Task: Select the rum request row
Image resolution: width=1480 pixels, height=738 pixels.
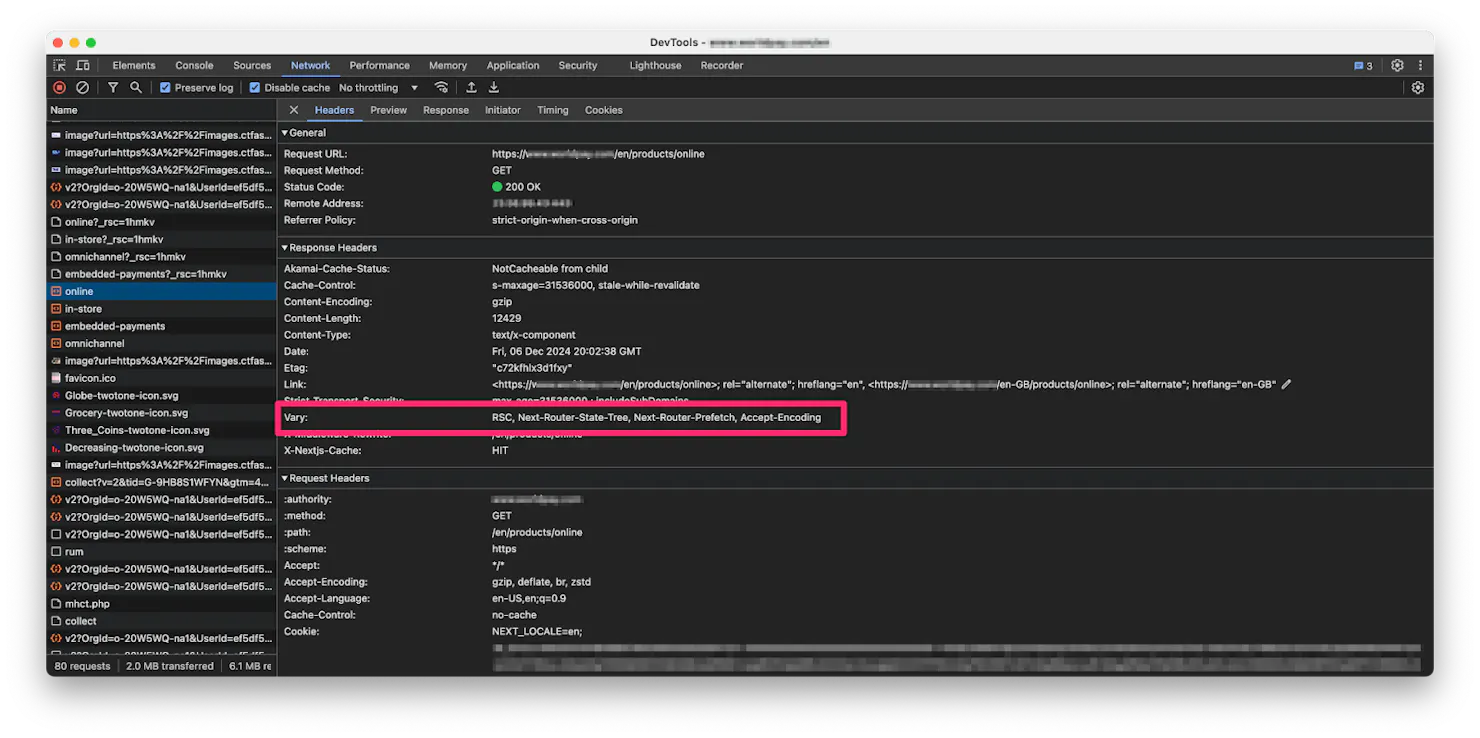Action: 162,552
